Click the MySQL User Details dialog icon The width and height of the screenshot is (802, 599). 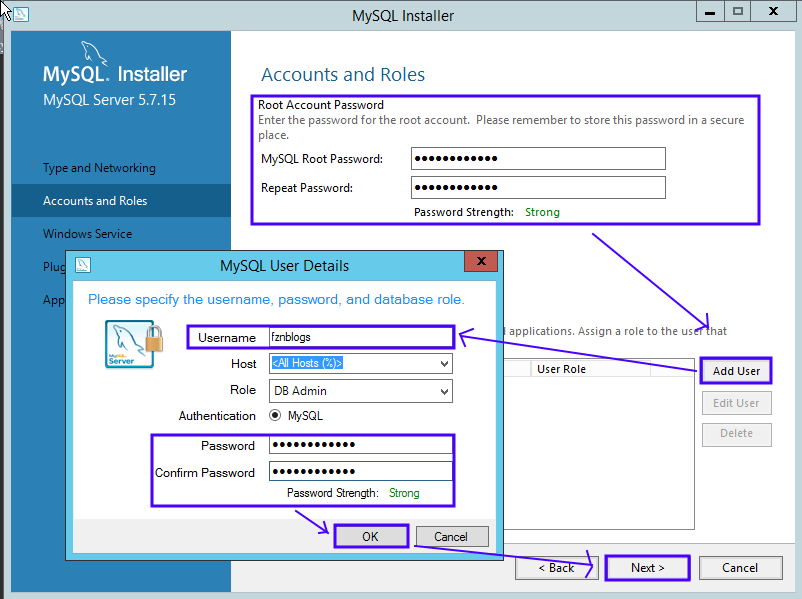(x=83, y=265)
